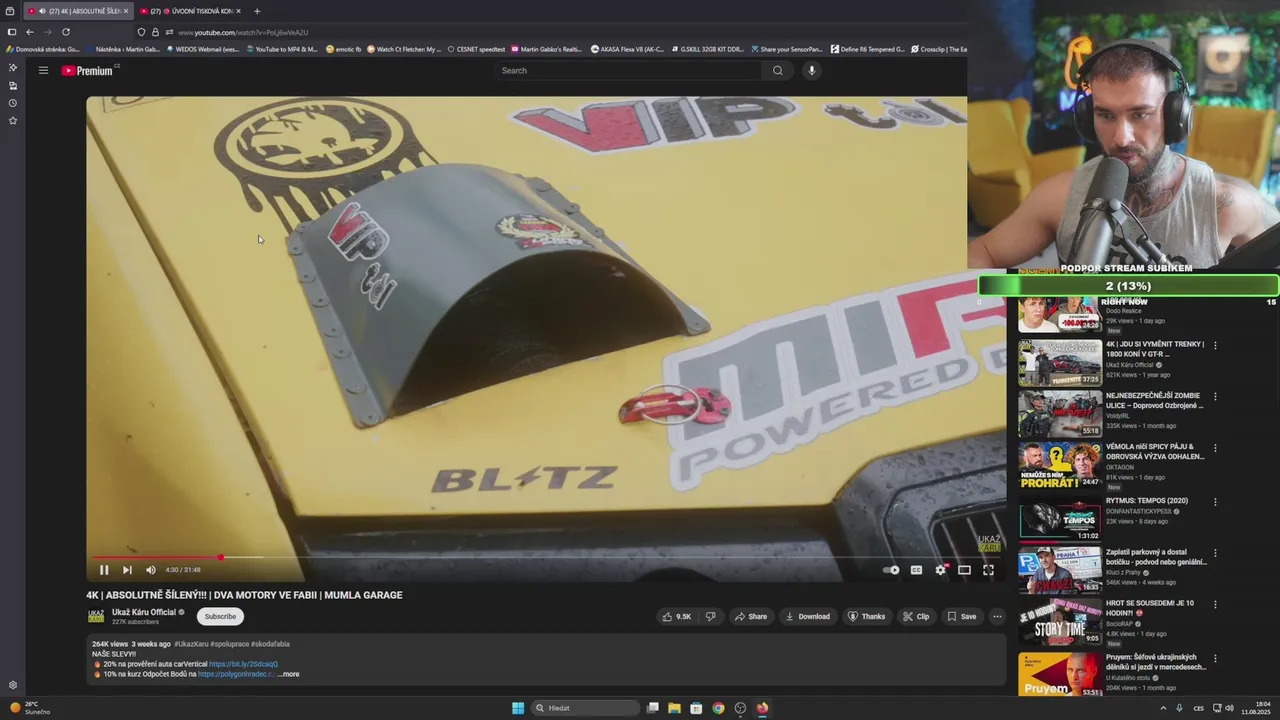1280x720 pixels.
Task: Reload the current page
Action: [66, 32]
